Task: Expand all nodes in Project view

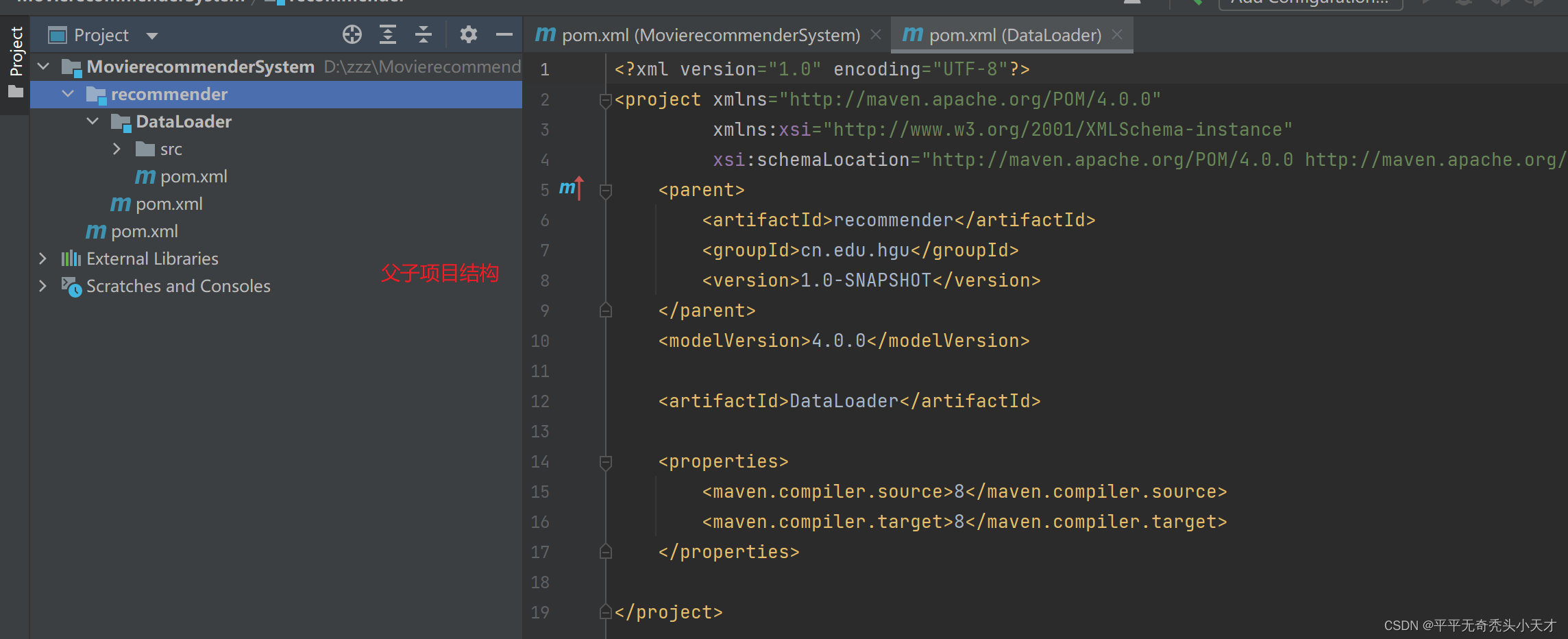Action: [x=388, y=34]
